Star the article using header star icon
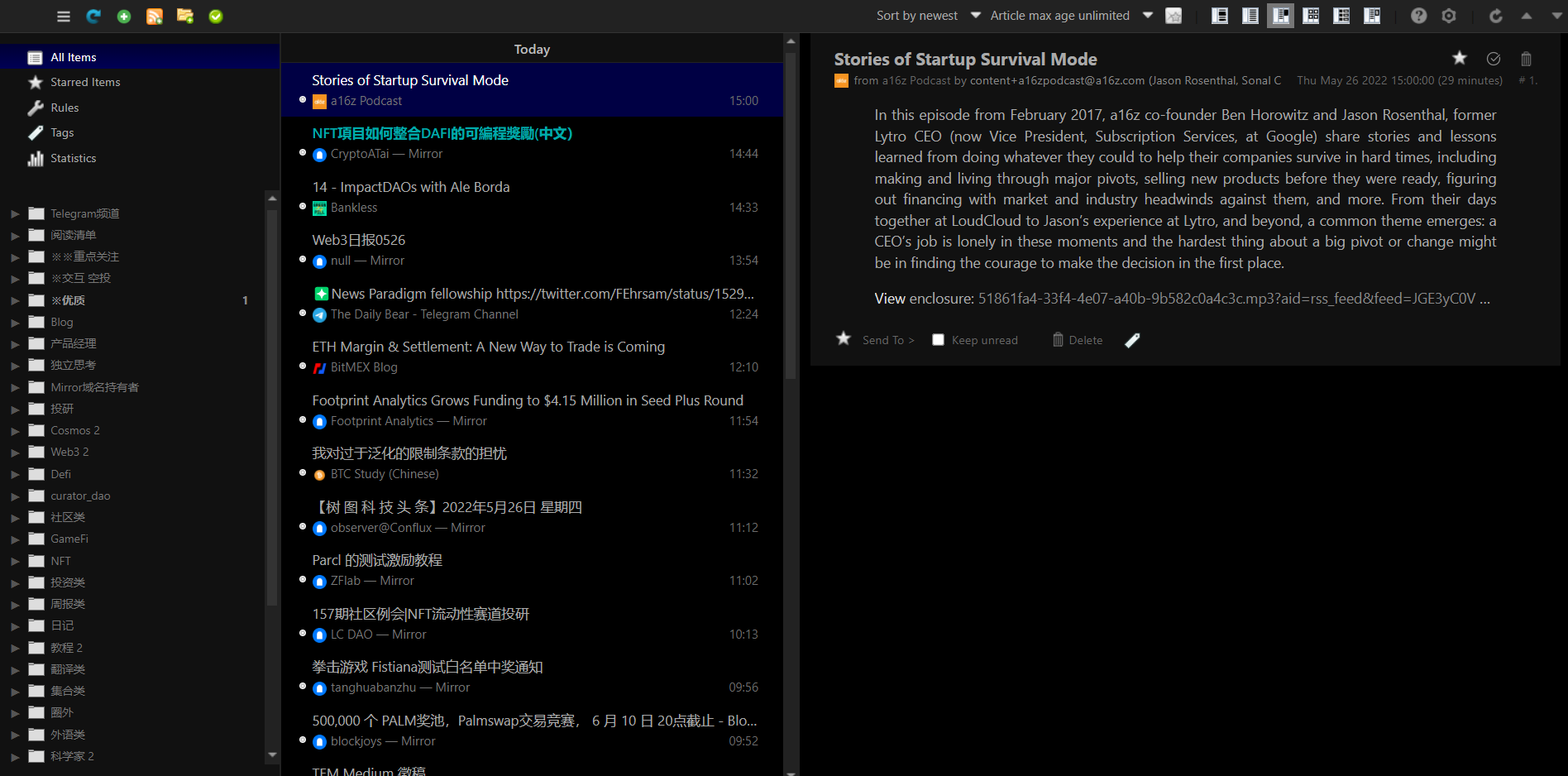The width and height of the screenshot is (1568, 776). [1460, 58]
